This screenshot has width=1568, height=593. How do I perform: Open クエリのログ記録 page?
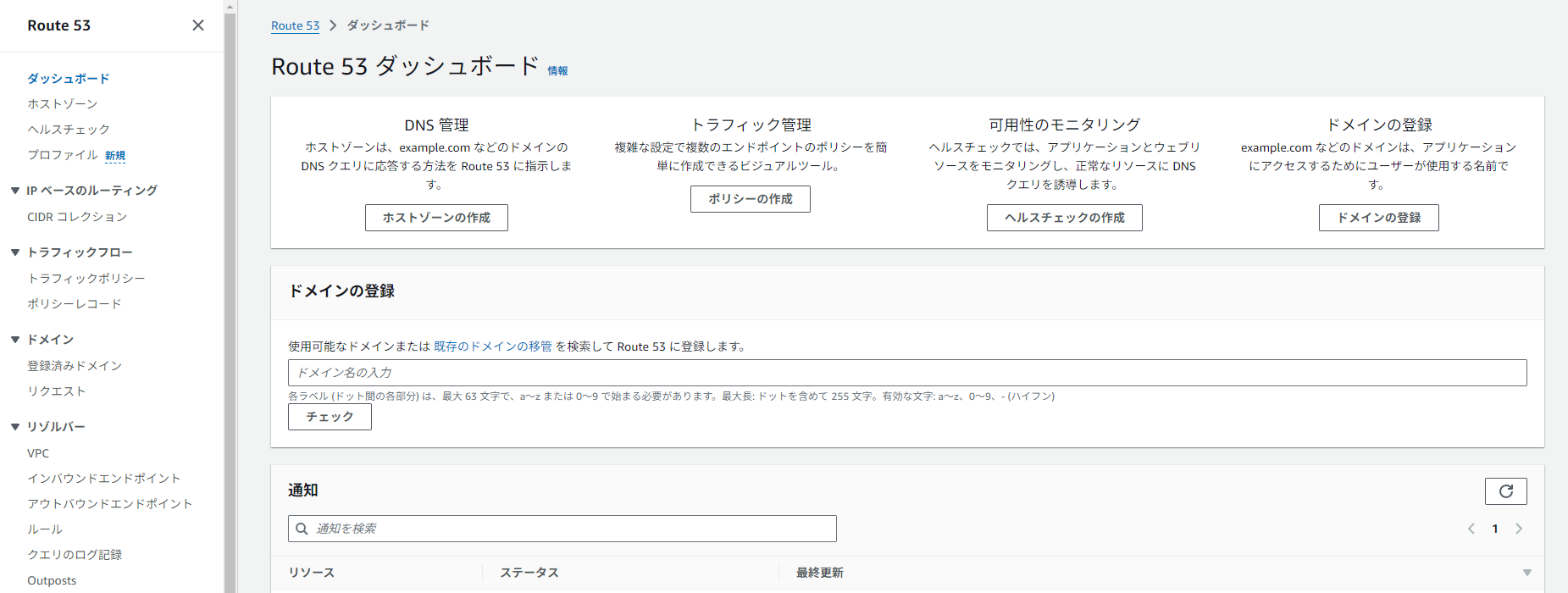tap(75, 555)
